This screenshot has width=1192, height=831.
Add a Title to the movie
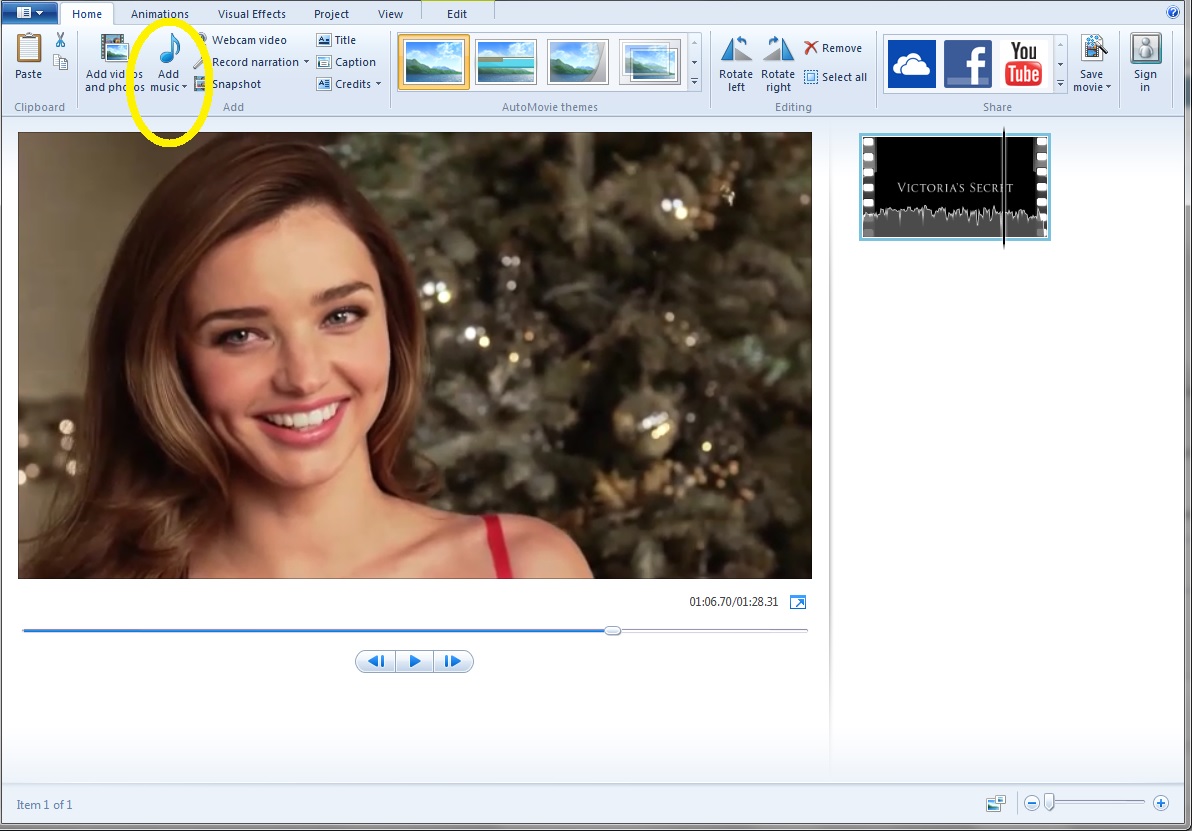tap(337, 40)
